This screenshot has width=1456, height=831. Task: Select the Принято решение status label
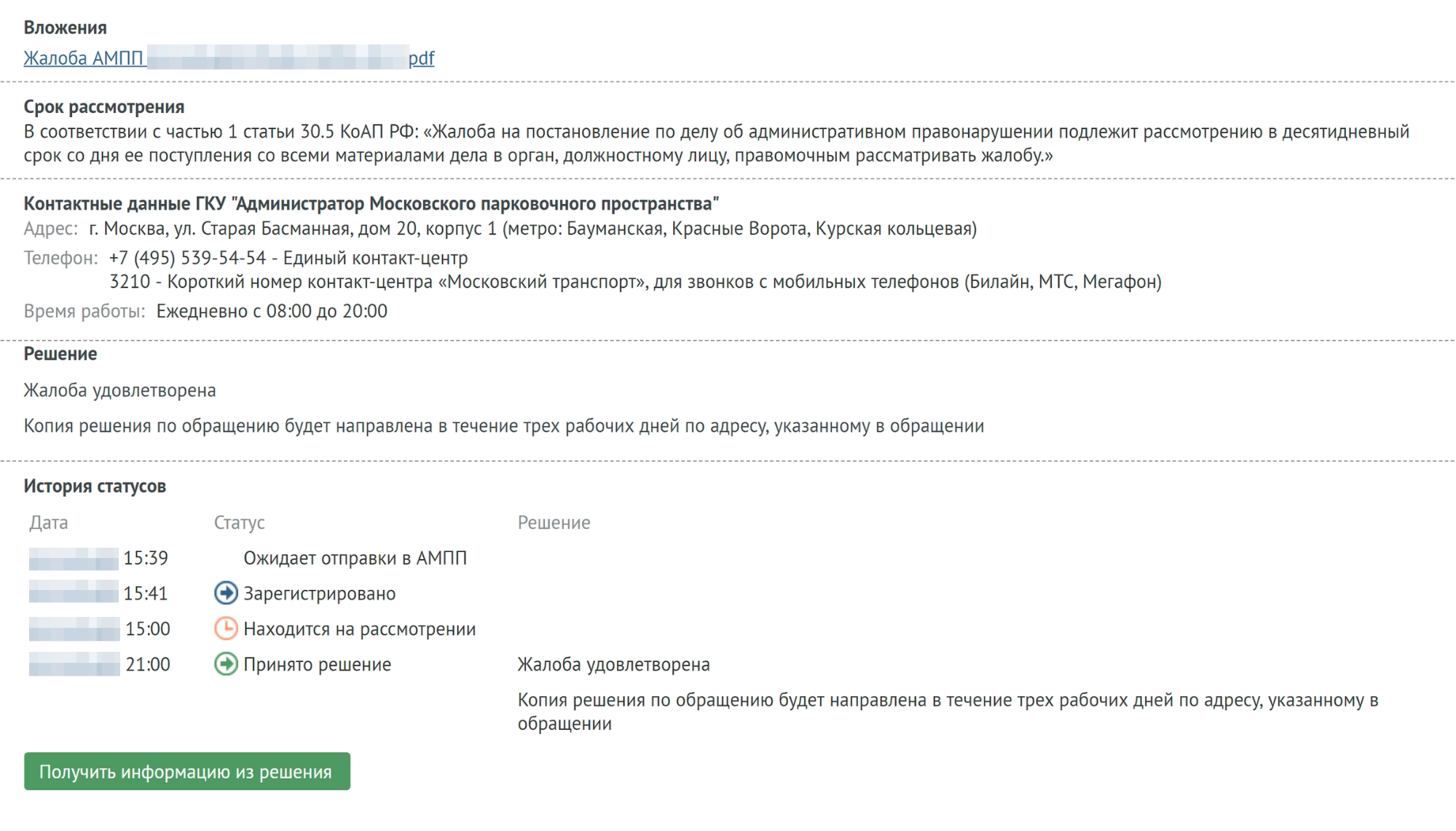pyautogui.click(x=318, y=664)
